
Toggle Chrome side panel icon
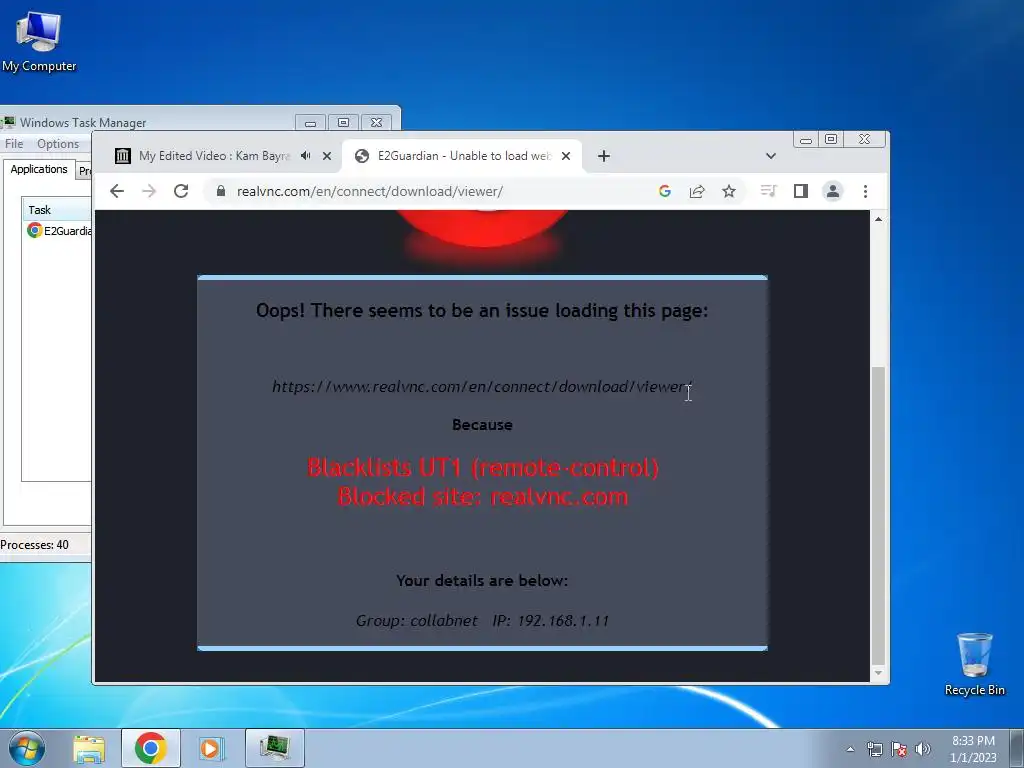(801, 191)
